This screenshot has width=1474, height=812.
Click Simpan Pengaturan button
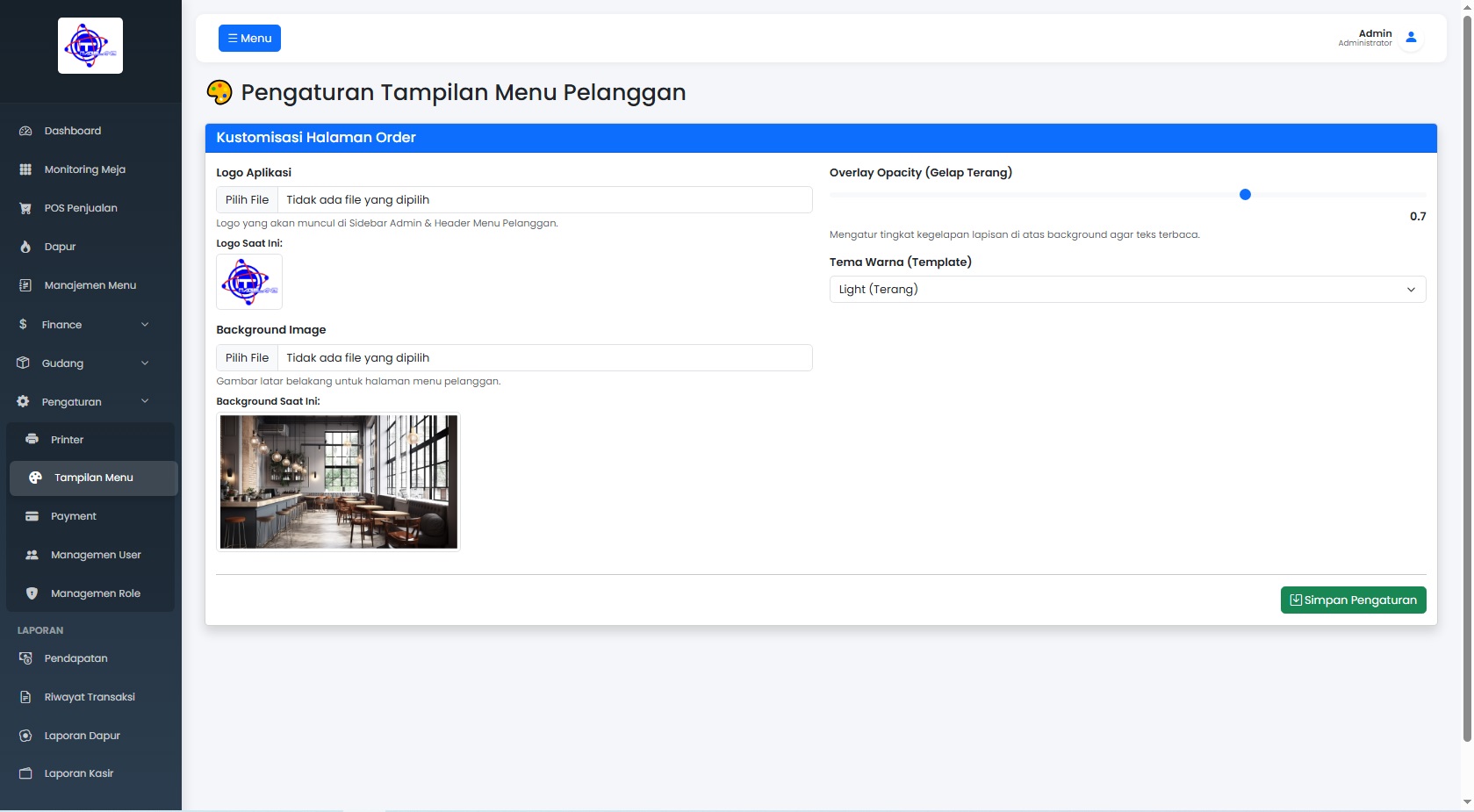pyautogui.click(x=1353, y=600)
